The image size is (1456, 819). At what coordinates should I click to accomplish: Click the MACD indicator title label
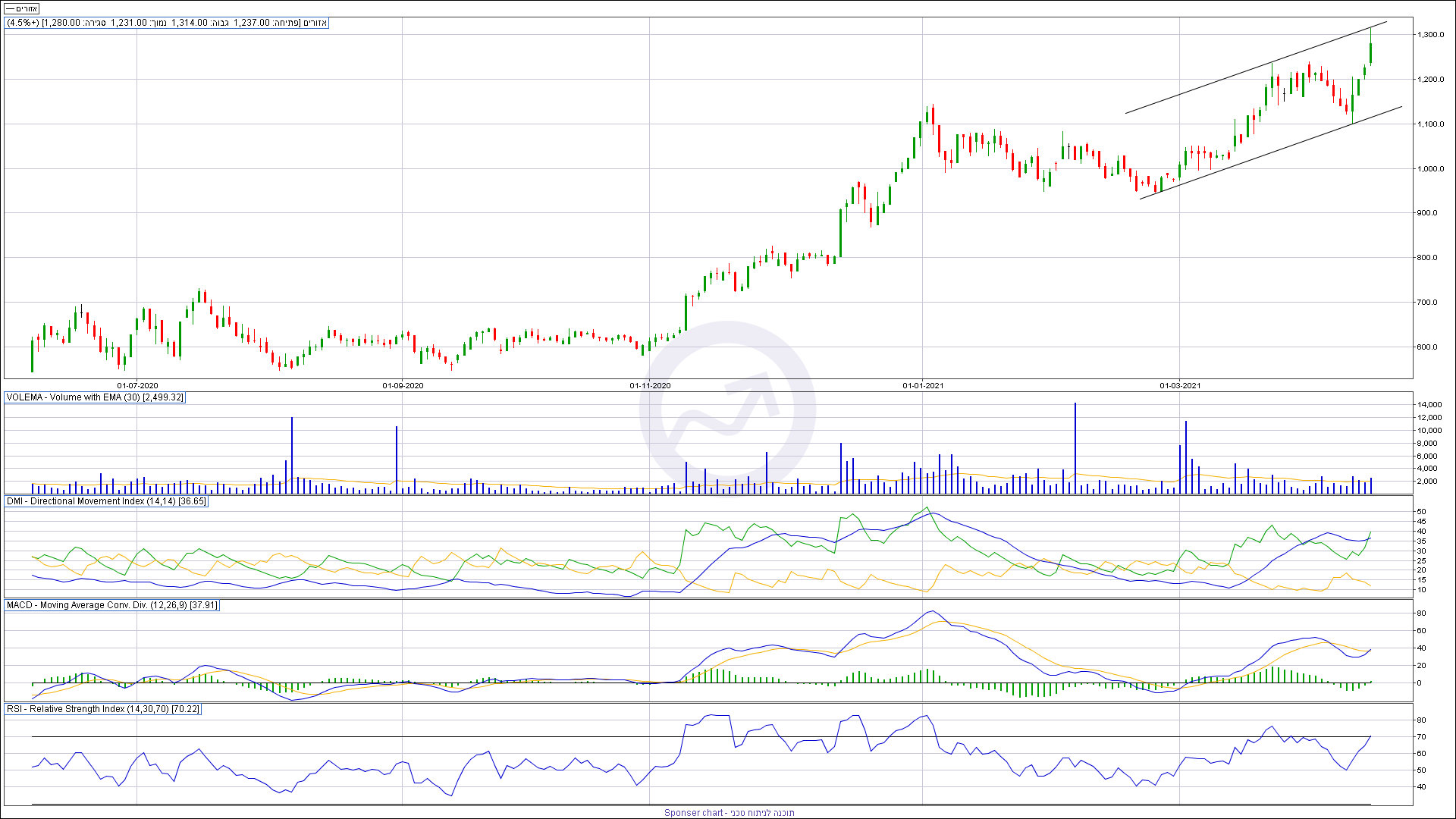111,605
